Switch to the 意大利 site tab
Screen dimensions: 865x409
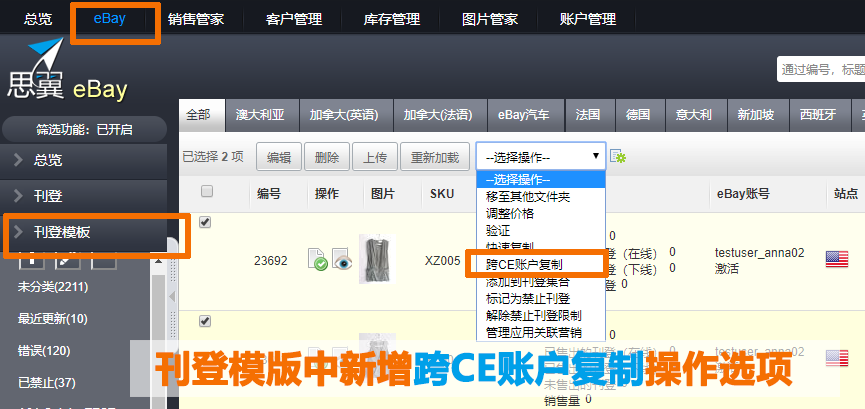pyautogui.click(x=697, y=115)
